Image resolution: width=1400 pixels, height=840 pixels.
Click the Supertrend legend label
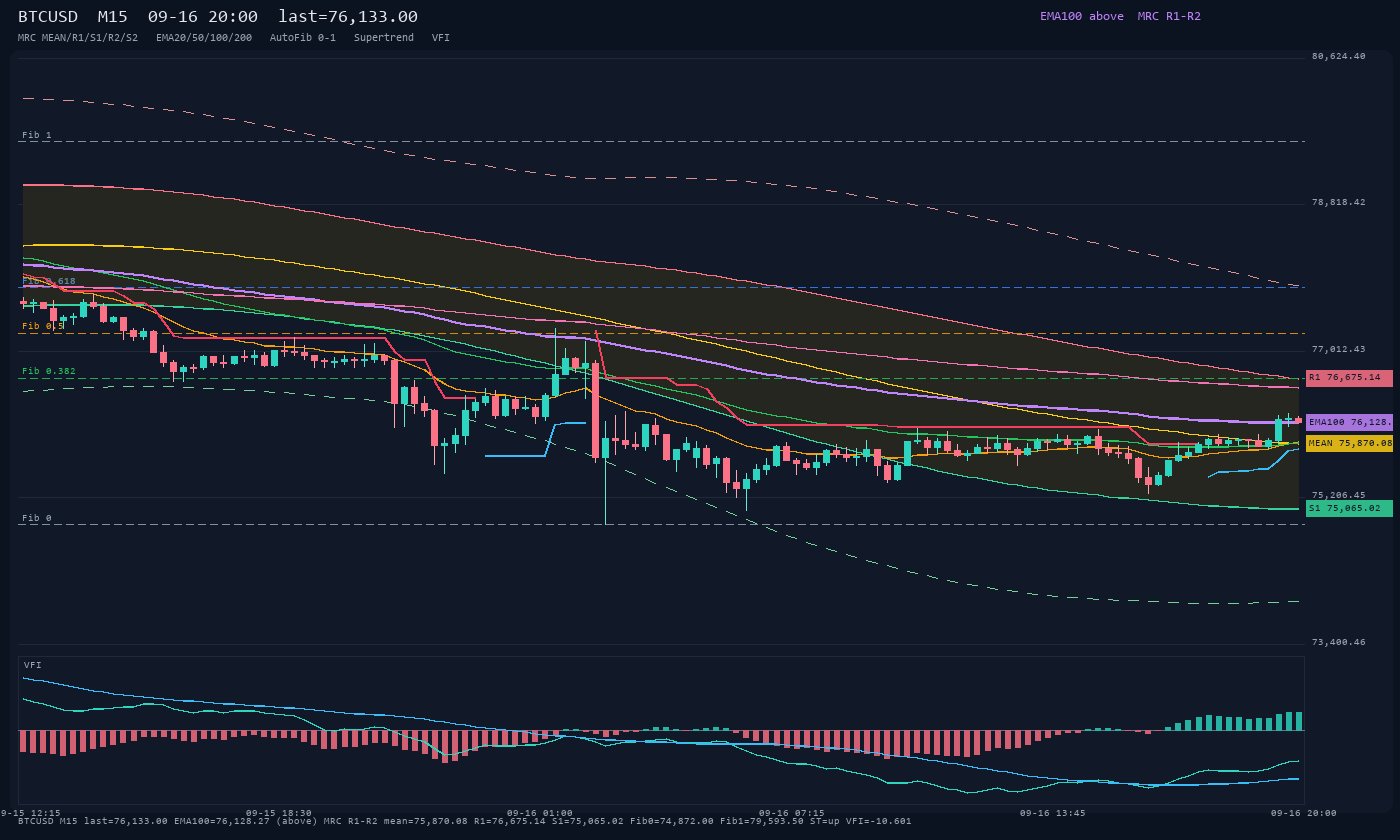tap(384, 37)
